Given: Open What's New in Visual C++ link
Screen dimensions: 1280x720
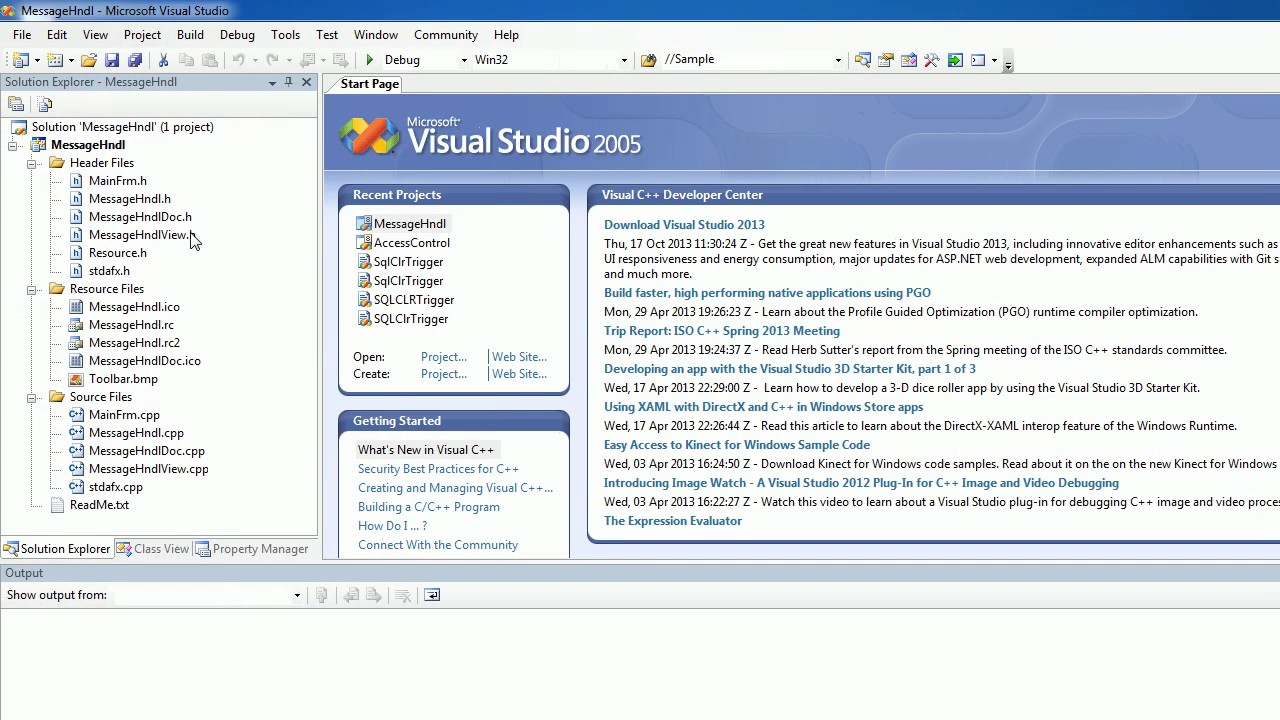Looking at the screenshot, I should click(x=426, y=450).
